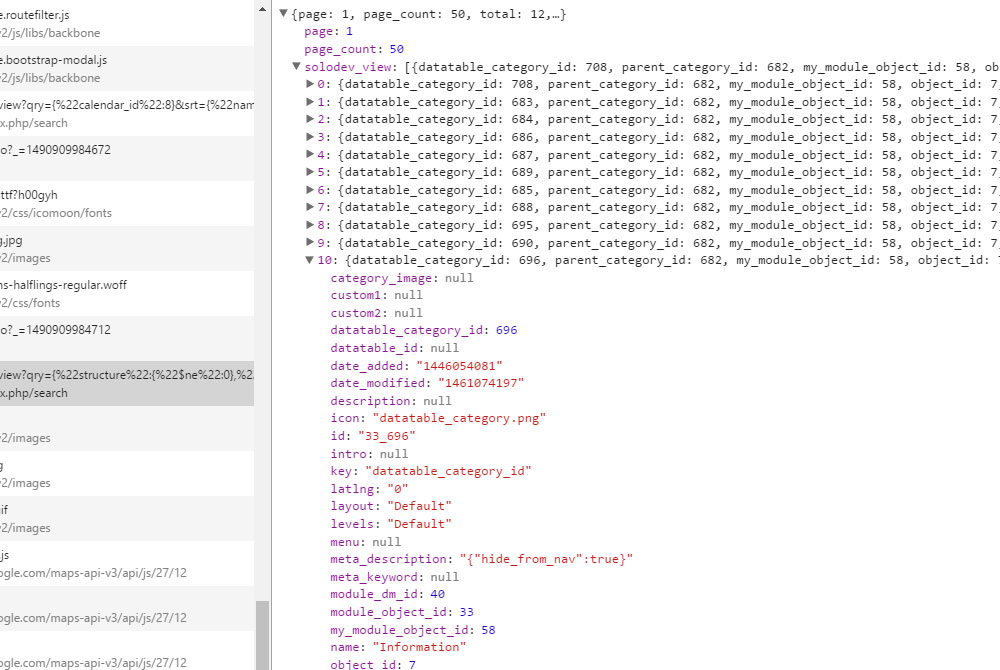Expand array item 5 in solodev_view
The height and width of the screenshot is (670, 1000).
click(x=310, y=172)
